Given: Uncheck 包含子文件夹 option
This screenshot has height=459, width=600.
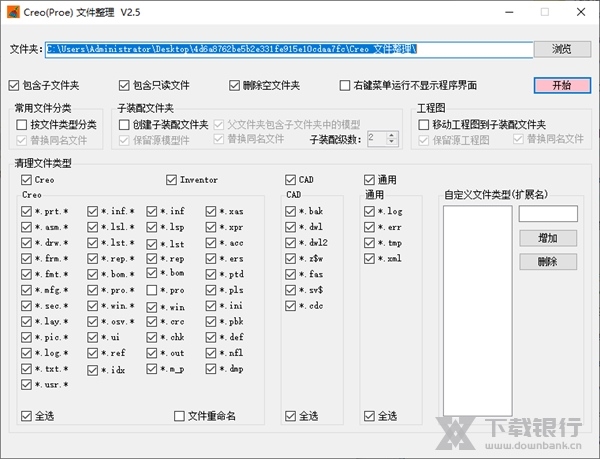Looking at the screenshot, I should pos(14,85).
